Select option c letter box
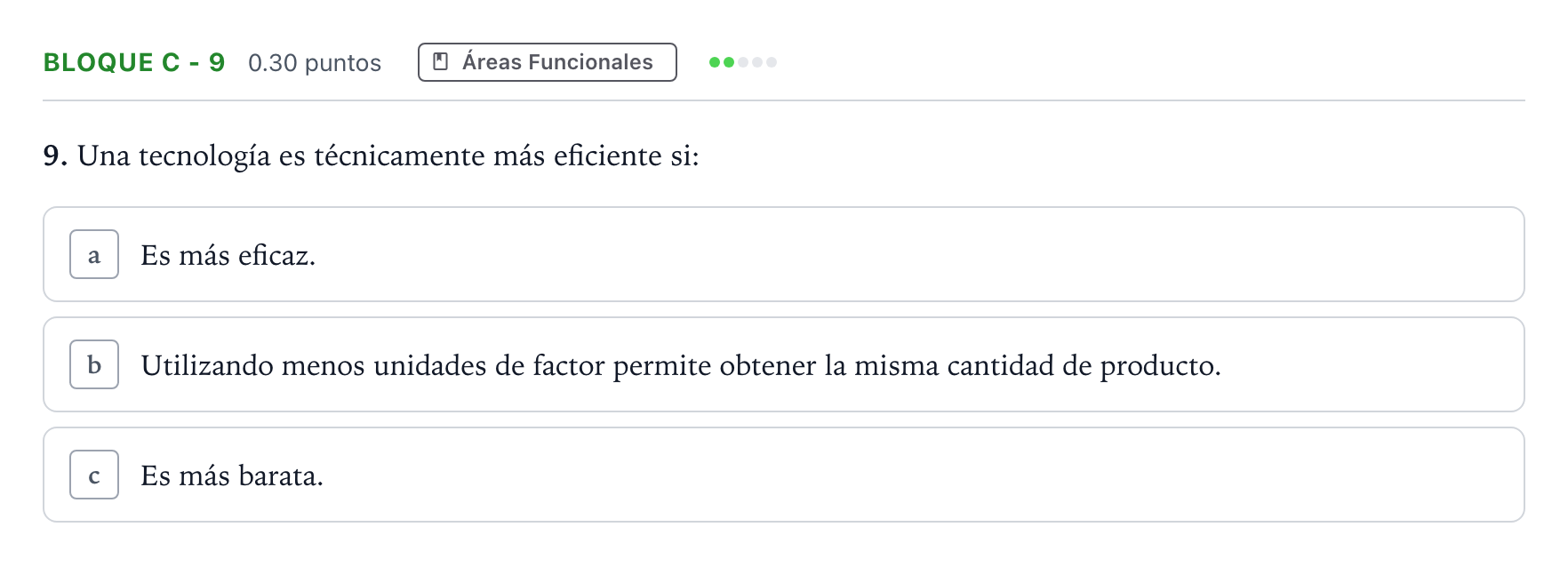 [x=94, y=475]
